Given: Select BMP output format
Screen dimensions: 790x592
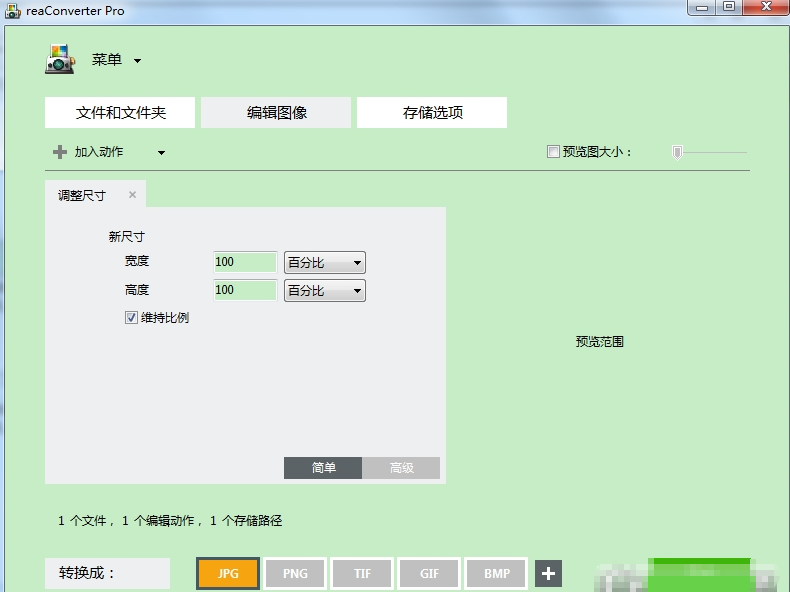Looking at the screenshot, I should pyautogui.click(x=497, y=573).
